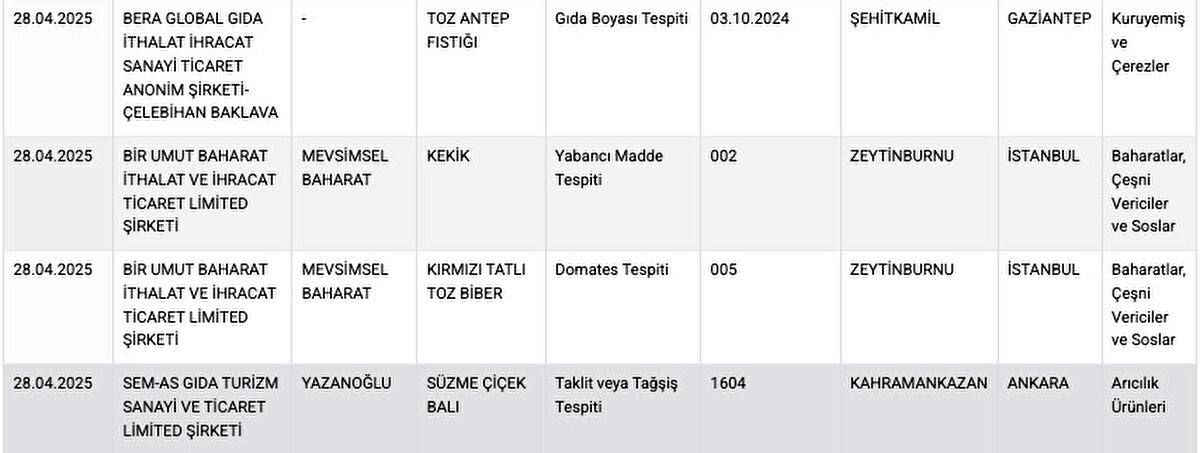1200x453 pixels.
Task: Click the KAHRAMANKAZAN district cell
Action: 919,383
